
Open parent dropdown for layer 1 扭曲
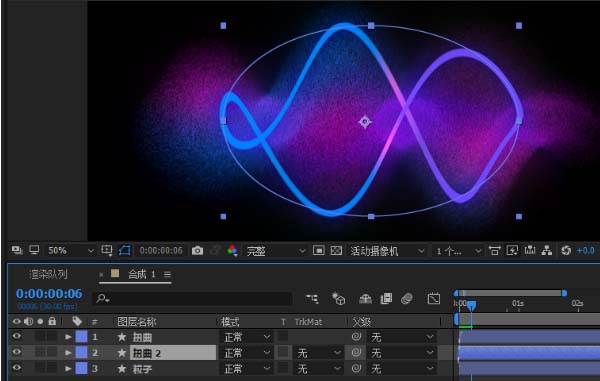click(401, 337)
